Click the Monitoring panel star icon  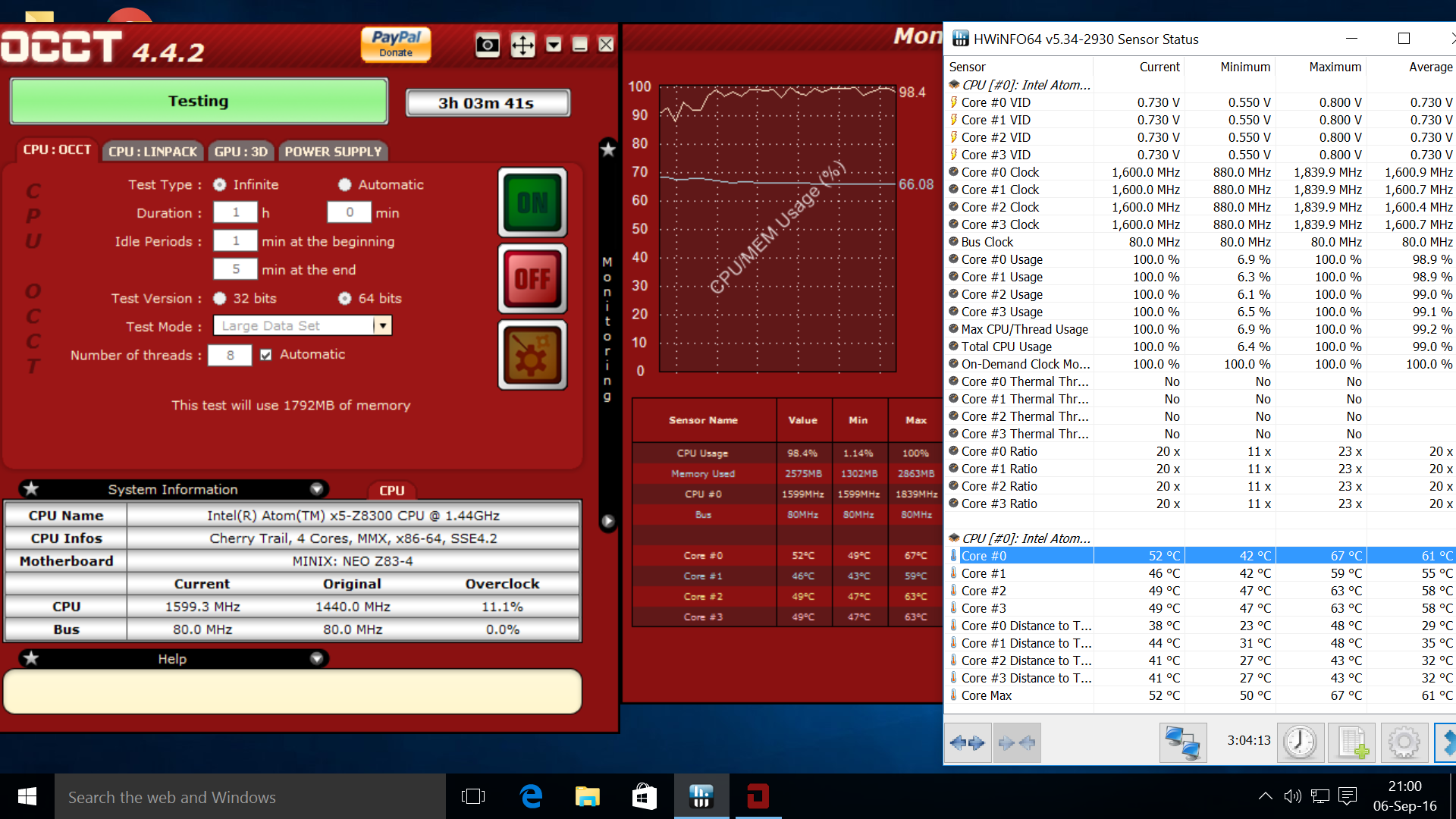point(607,149)
